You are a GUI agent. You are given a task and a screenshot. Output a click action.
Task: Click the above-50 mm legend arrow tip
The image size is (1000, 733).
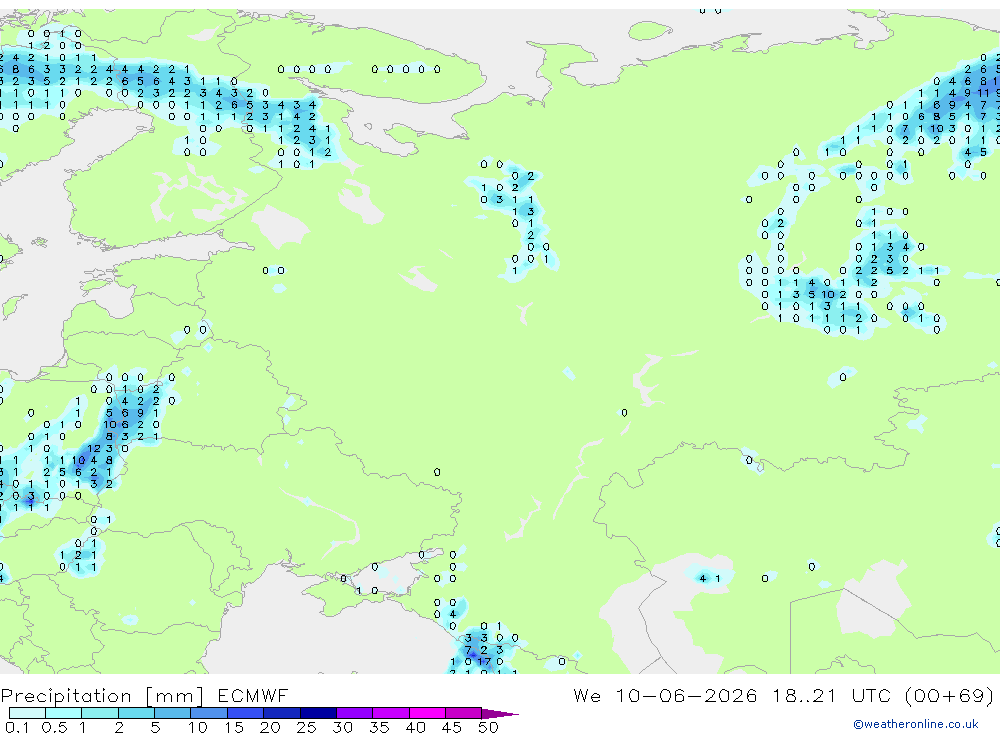(x=501, y=714)
